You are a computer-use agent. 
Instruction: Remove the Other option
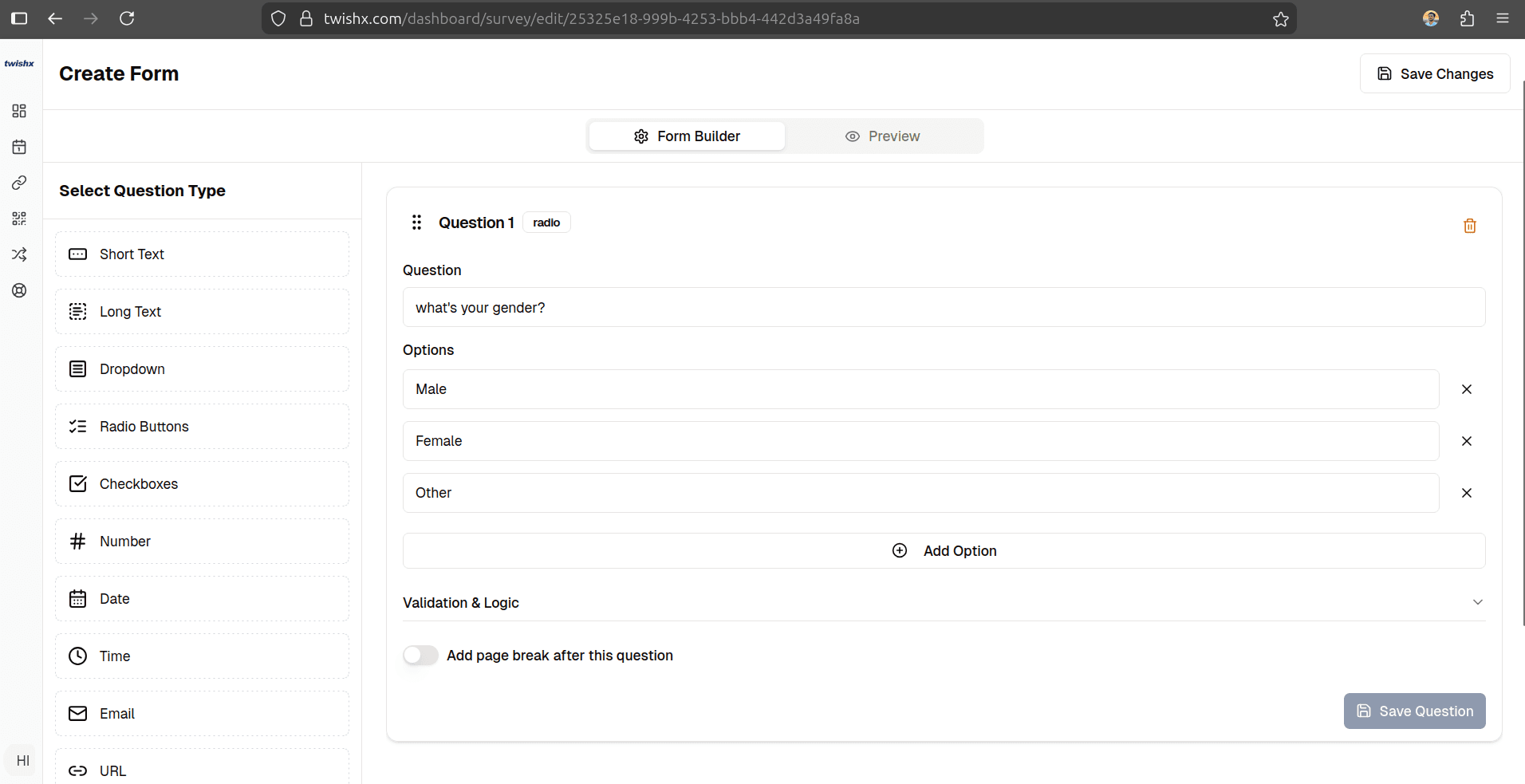1467,493
